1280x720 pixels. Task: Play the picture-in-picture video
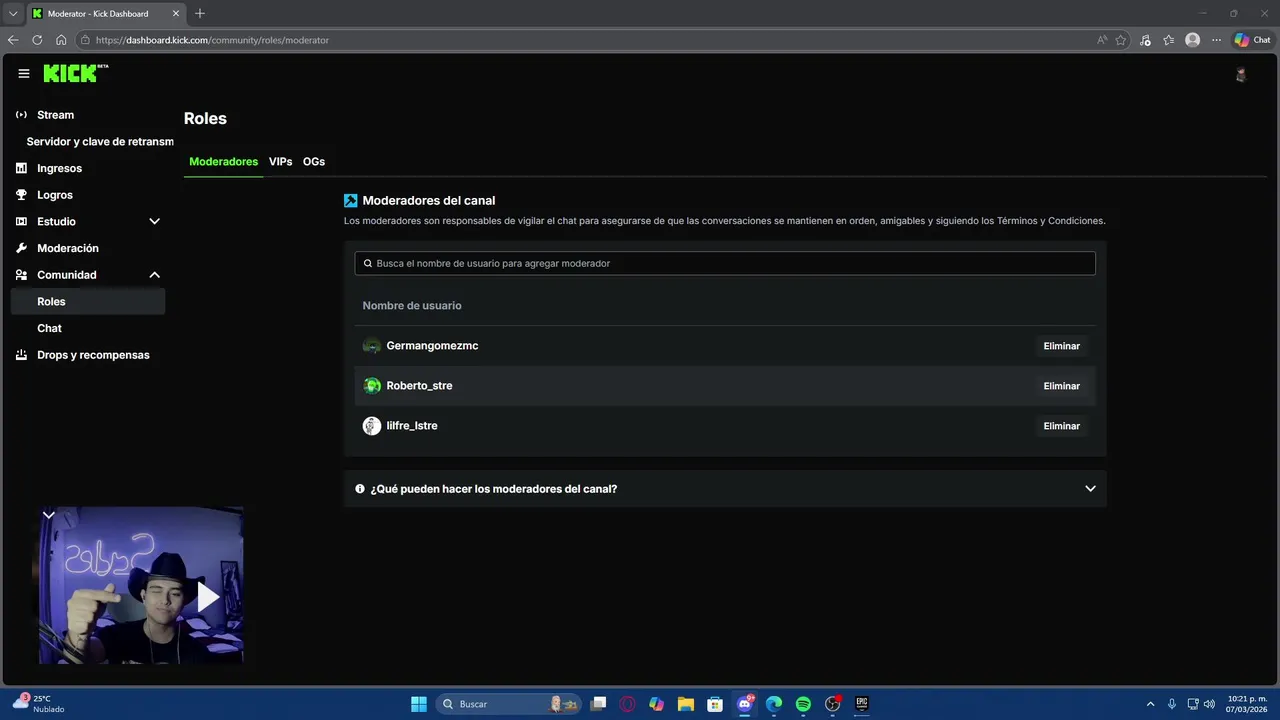[207, 597]
